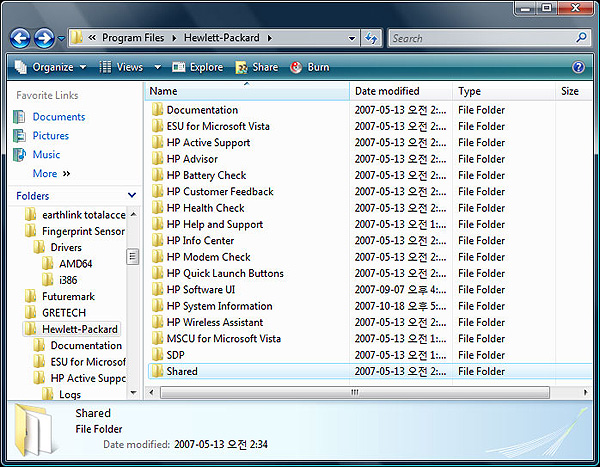Click More favorite links
Screen dimensions: 600x467
pos(51,173)
